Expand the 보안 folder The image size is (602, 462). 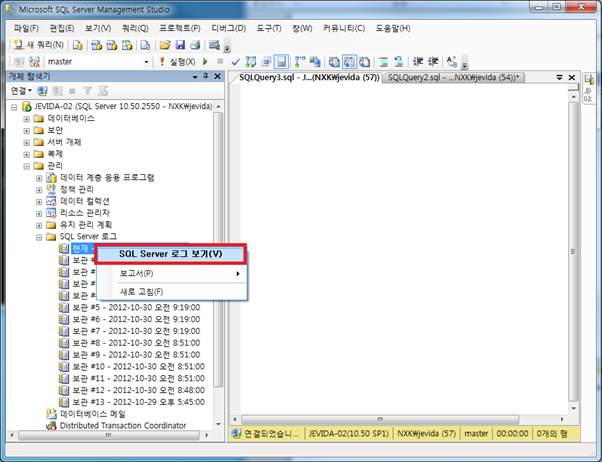coord(26,131)
